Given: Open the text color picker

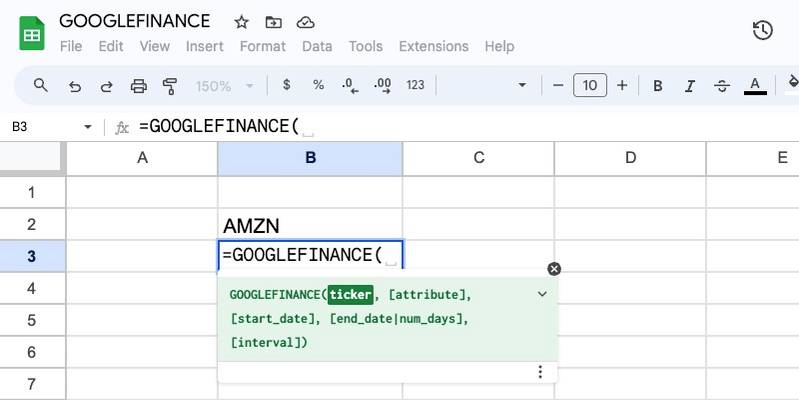Looking at the screenshot, I should coord(755,86).
